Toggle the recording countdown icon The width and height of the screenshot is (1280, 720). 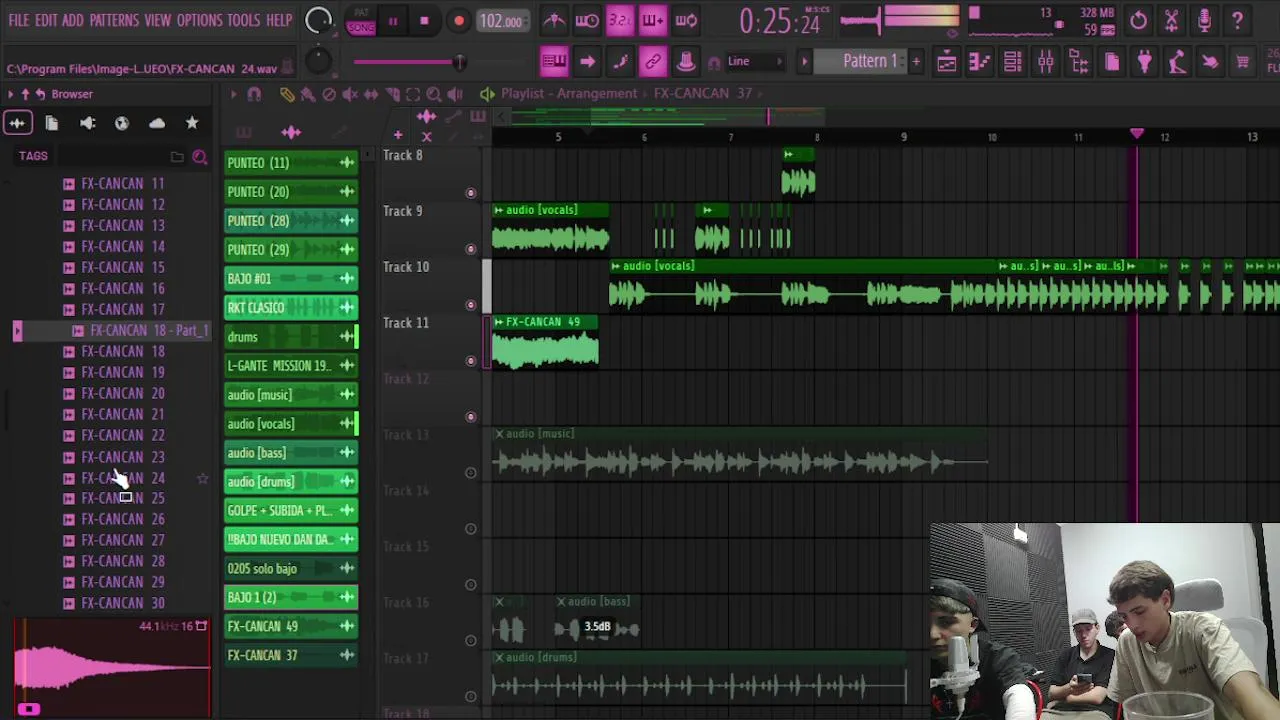click(x=620, y=20)
